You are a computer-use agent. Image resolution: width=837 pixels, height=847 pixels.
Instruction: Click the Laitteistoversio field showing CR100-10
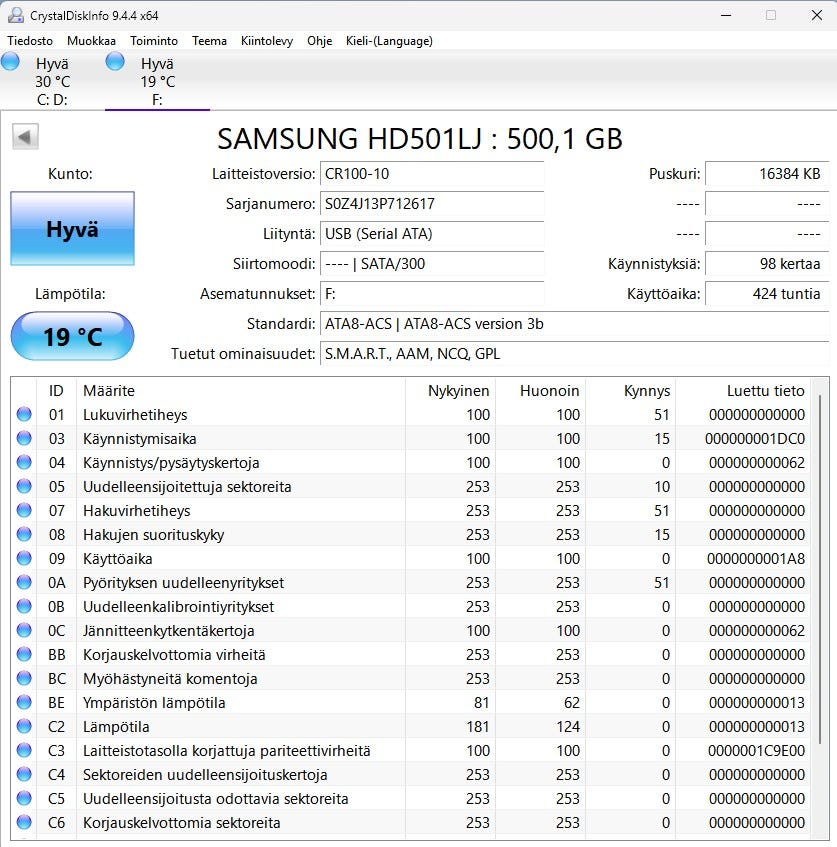pos(432,174)
